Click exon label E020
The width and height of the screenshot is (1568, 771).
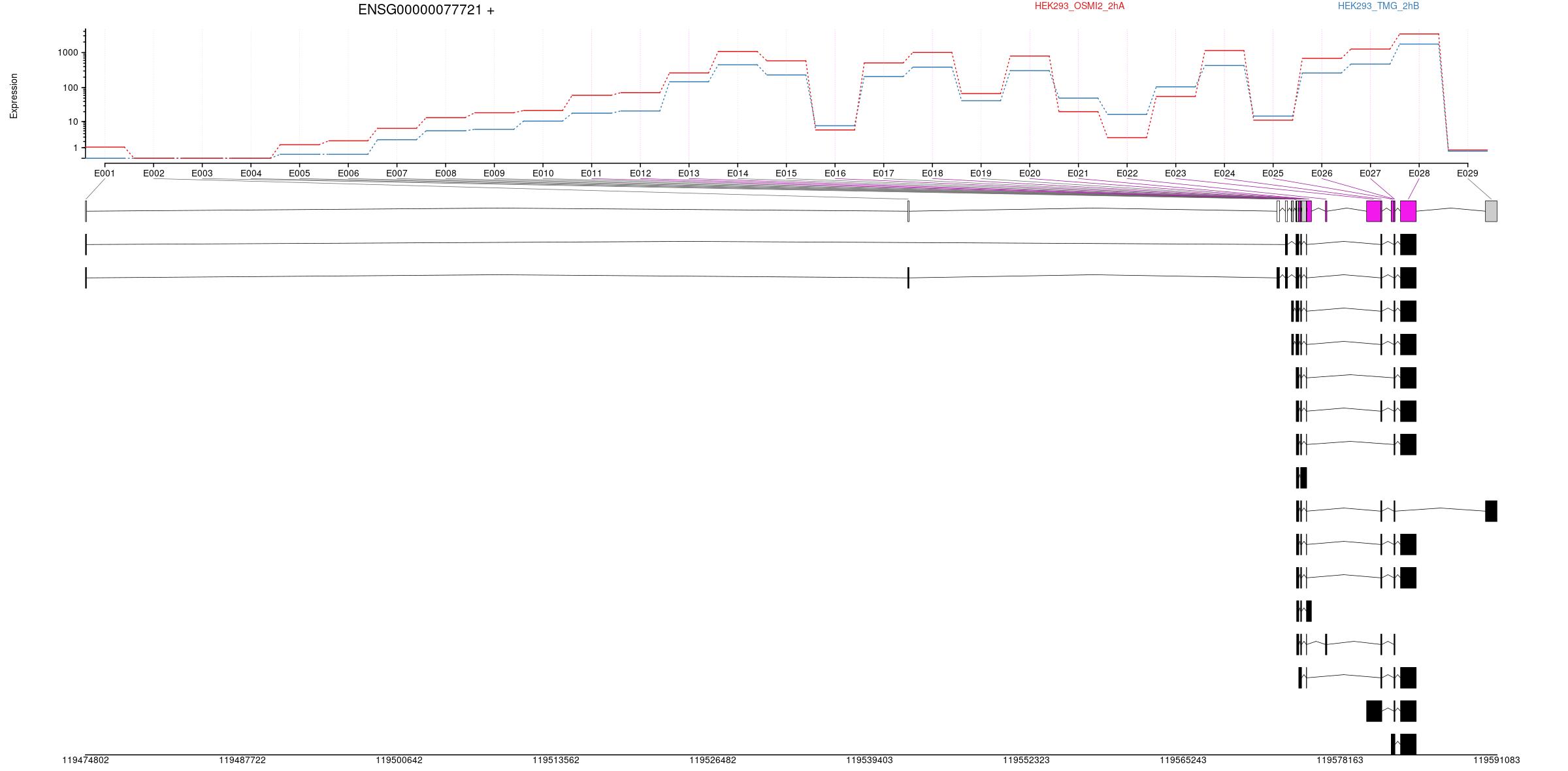[1030, 173]
